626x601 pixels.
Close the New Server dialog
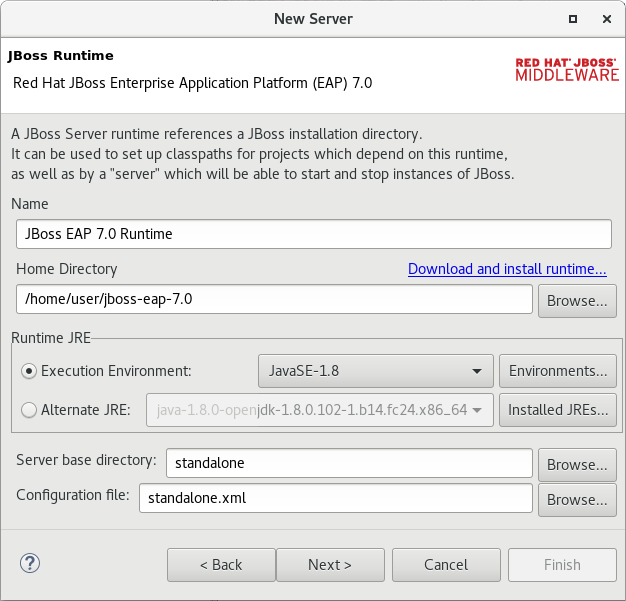pos(607,19)
